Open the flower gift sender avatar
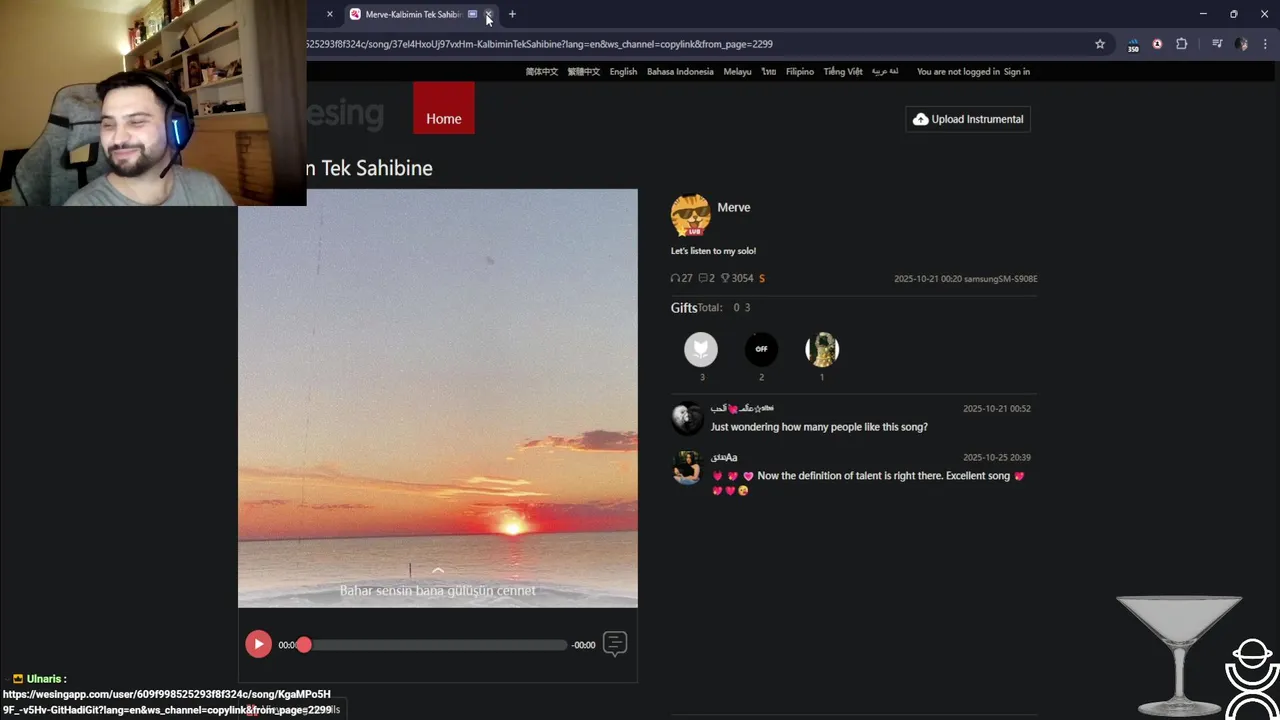This screenshot has width=1280, height=720. [x=701, y=349]
